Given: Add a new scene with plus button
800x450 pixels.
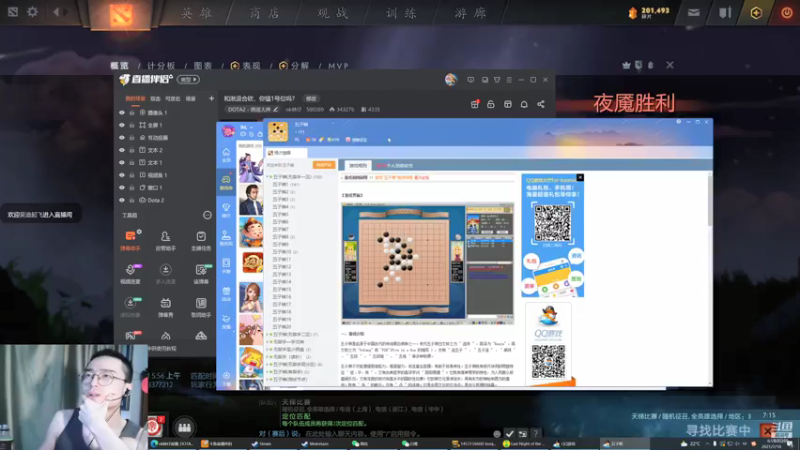Looking at the screenshot, I should point(211,98).
